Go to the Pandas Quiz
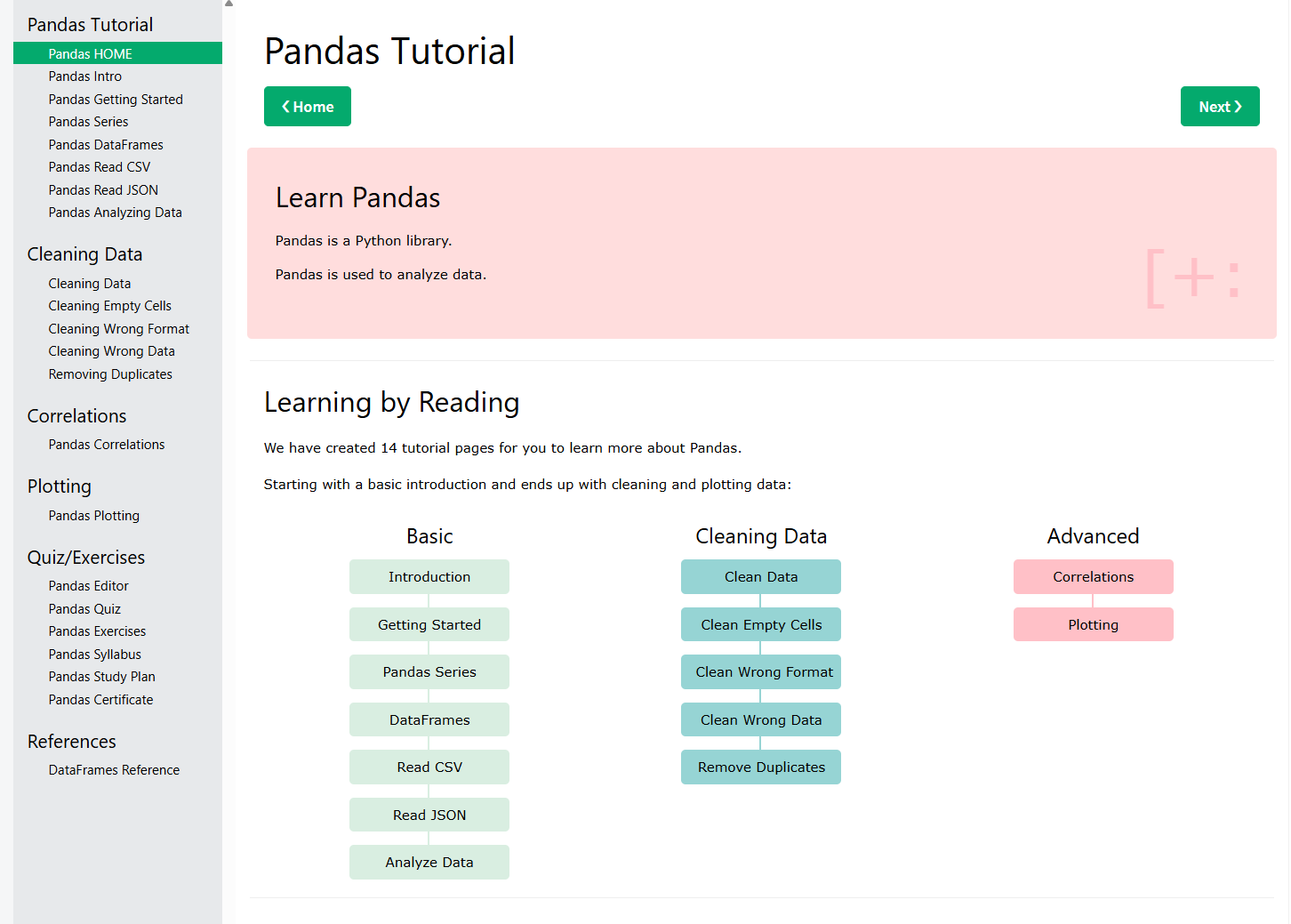 [x=84, y=608]
